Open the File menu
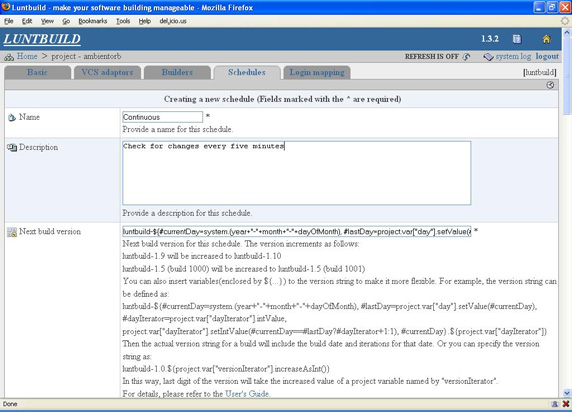This screenshot has width=572, height=412. (9, 21)
